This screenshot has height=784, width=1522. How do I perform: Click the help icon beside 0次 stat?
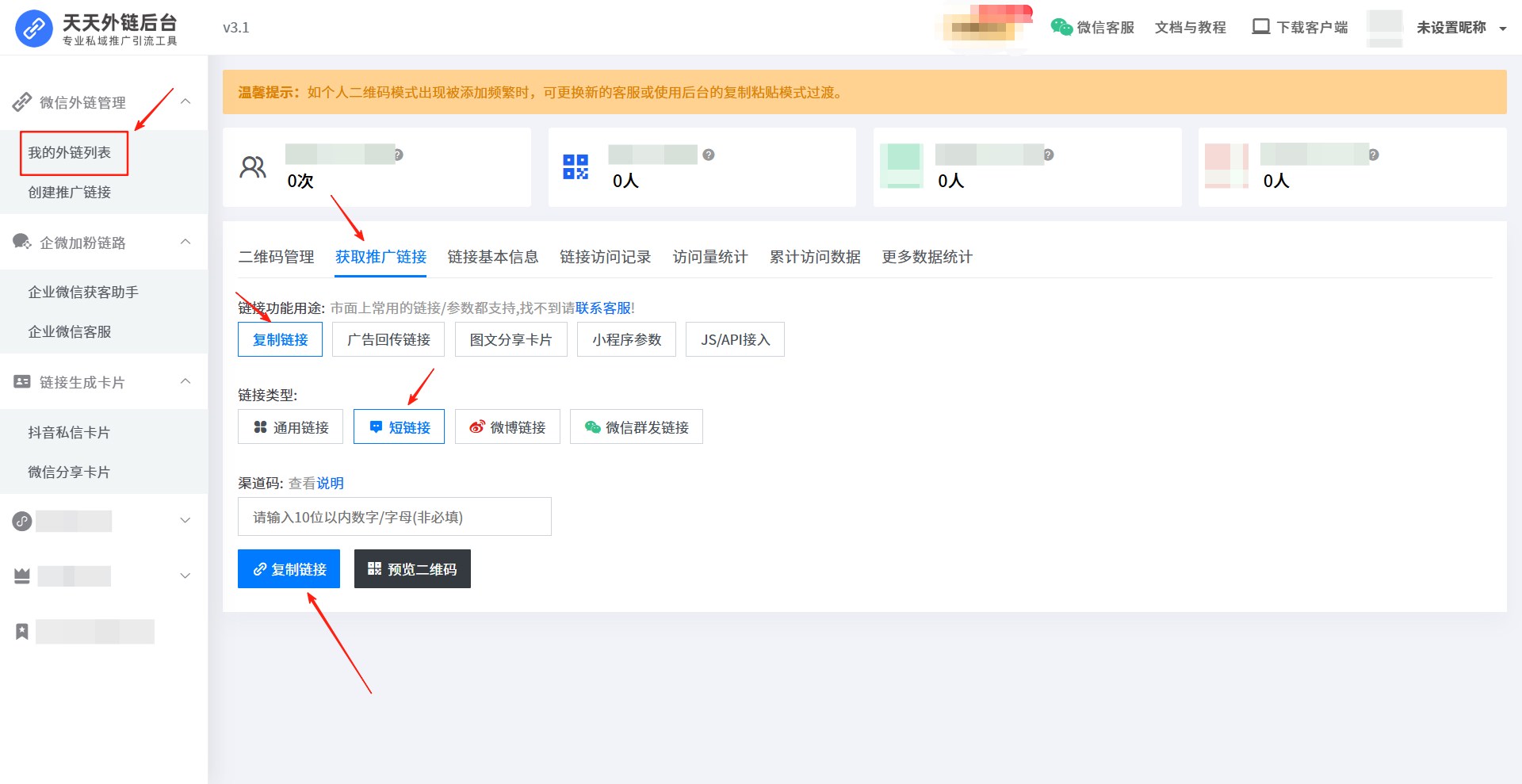(x=399, y=155)
